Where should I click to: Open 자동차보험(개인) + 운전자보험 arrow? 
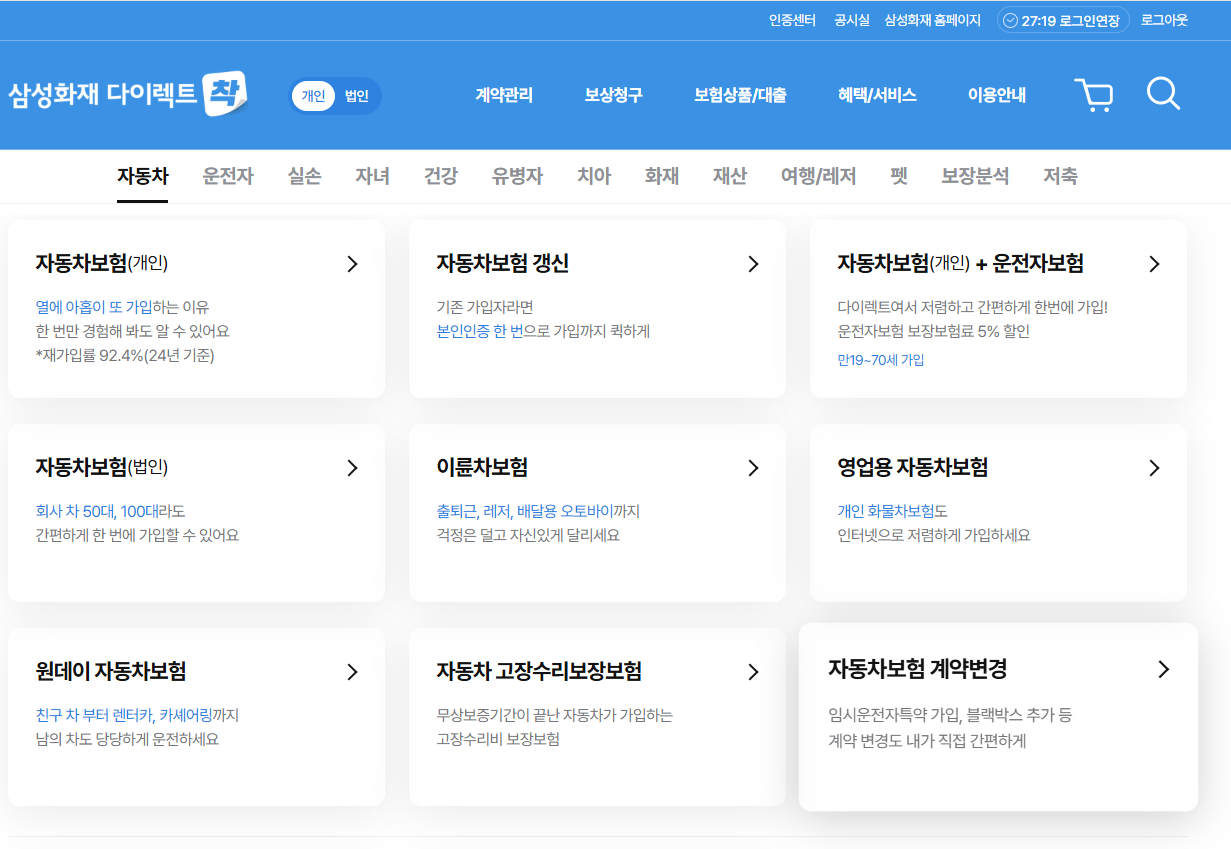1154,264
